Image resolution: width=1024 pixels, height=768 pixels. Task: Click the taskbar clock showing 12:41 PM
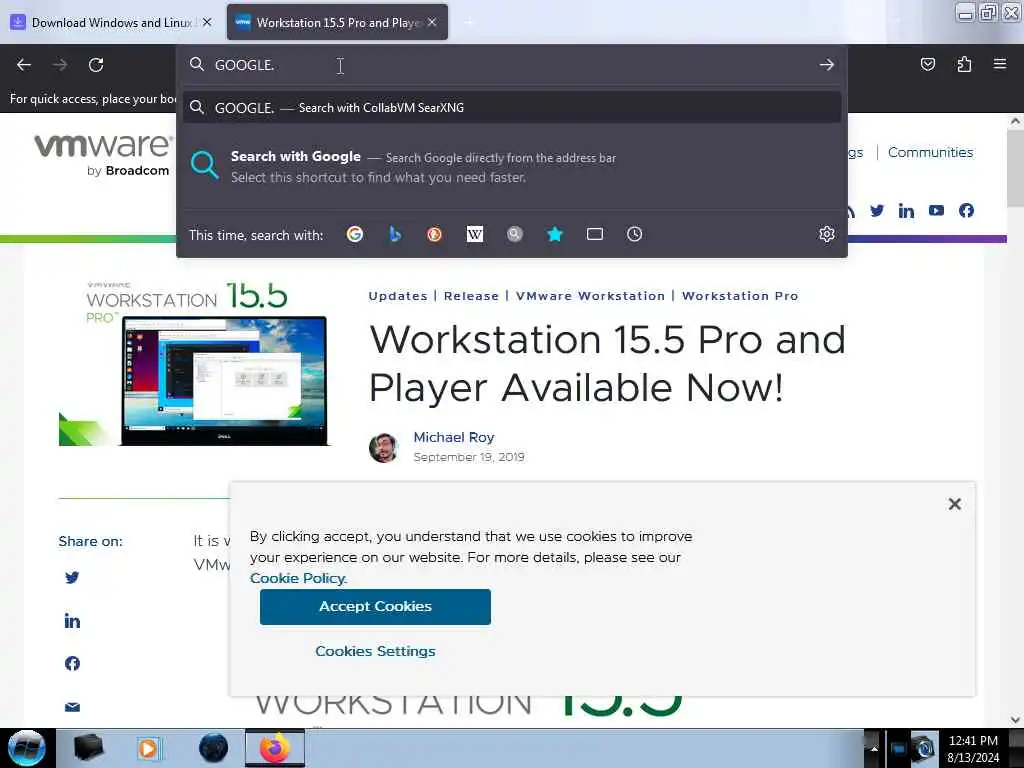tap(973, 749)
